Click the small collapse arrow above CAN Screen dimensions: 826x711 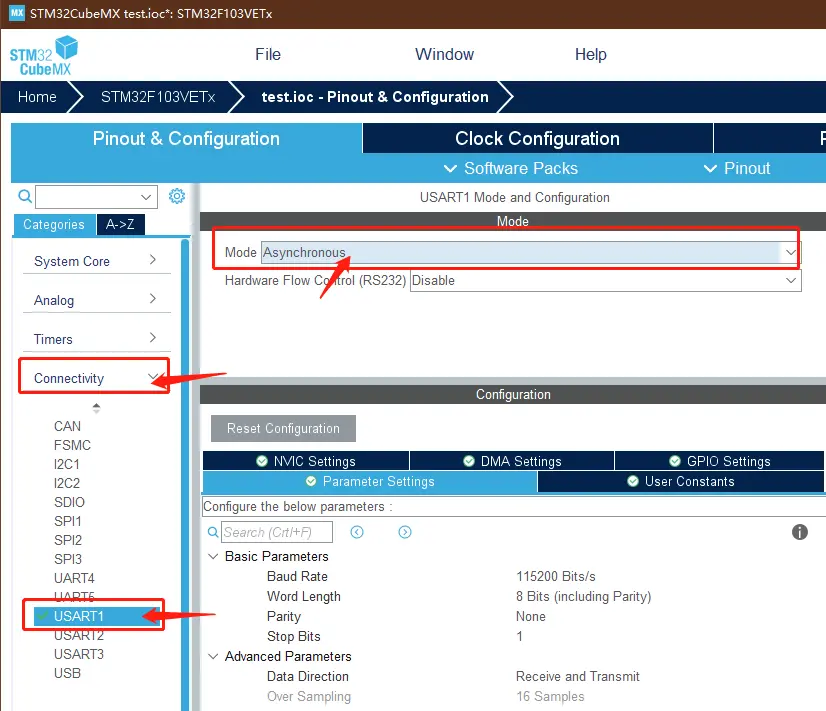click(x=96, y=408)
